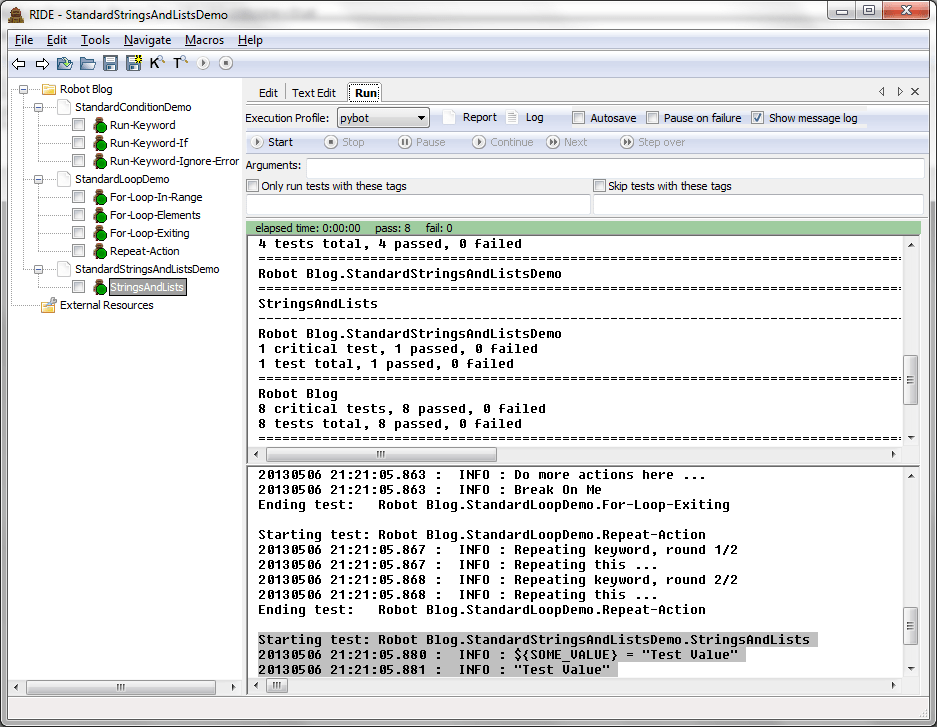Click the Arguments input field
The image size is (937, 727).
[x=614, y=166]
